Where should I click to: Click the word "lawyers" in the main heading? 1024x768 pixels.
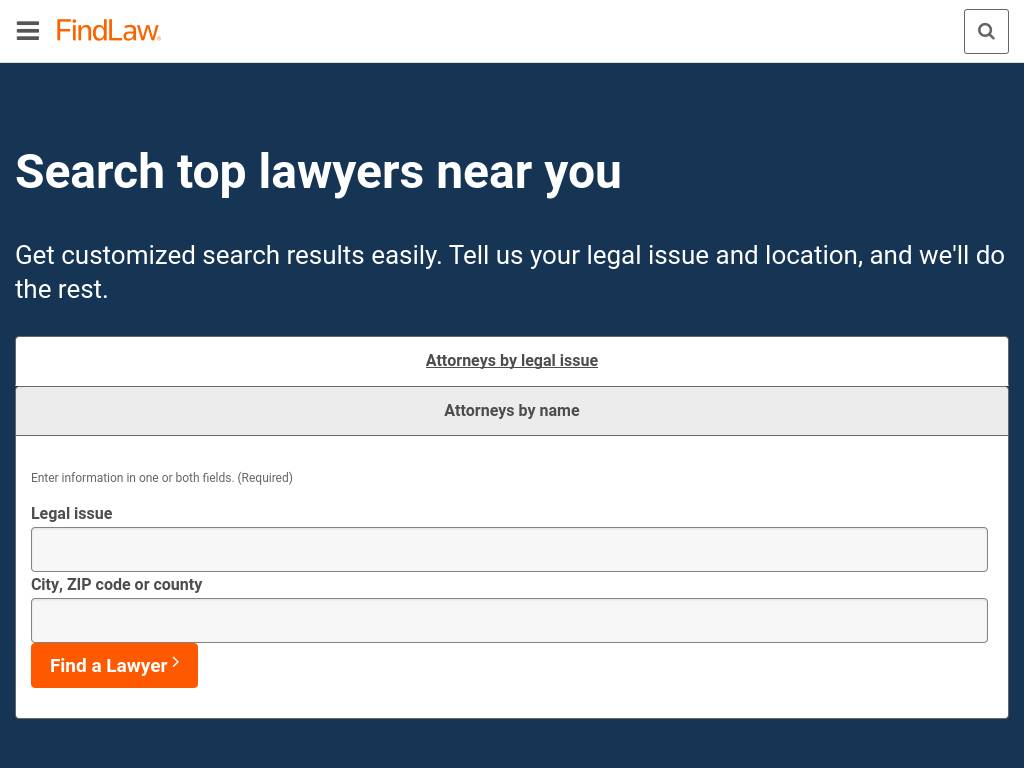tap(341, 172)
